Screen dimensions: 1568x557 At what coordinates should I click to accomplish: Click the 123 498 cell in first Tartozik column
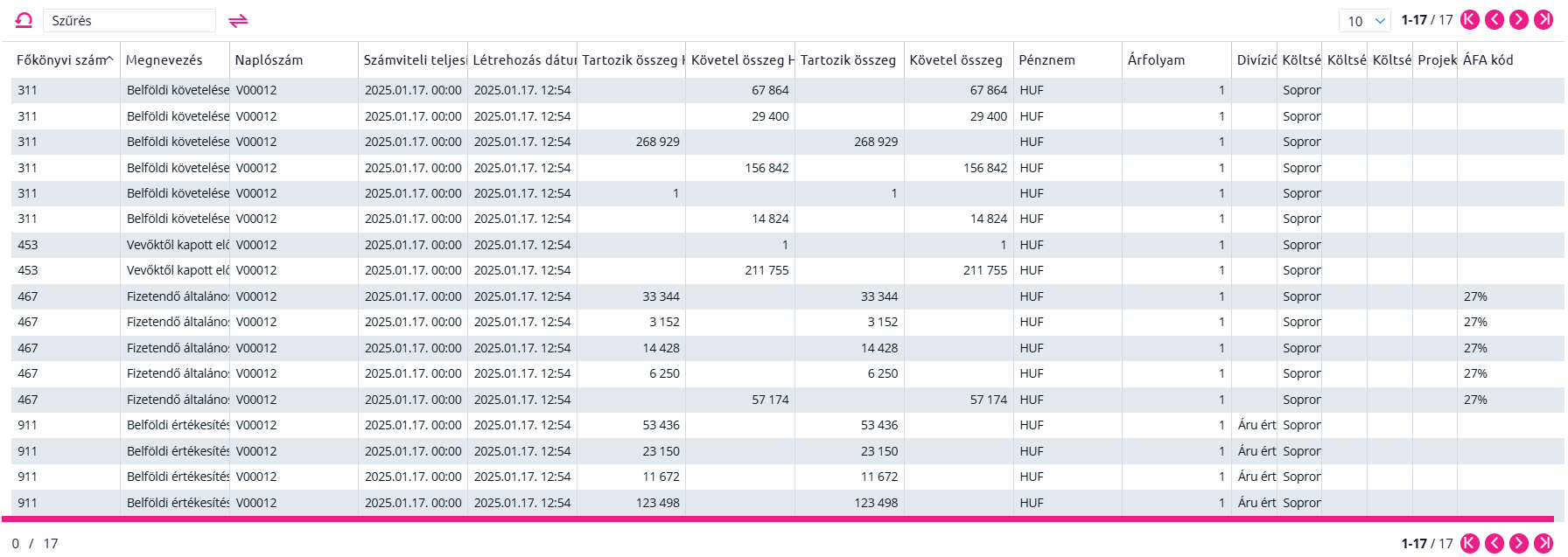coord(631,503)
